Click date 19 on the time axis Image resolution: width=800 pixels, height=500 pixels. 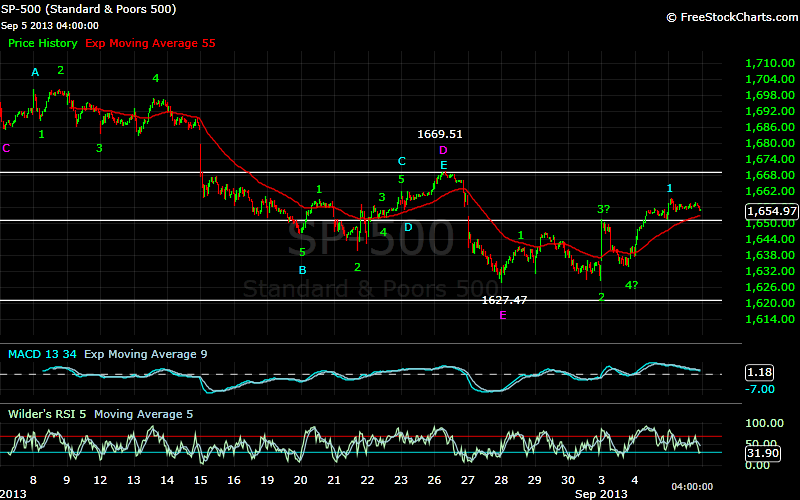[x=267, y=480]
